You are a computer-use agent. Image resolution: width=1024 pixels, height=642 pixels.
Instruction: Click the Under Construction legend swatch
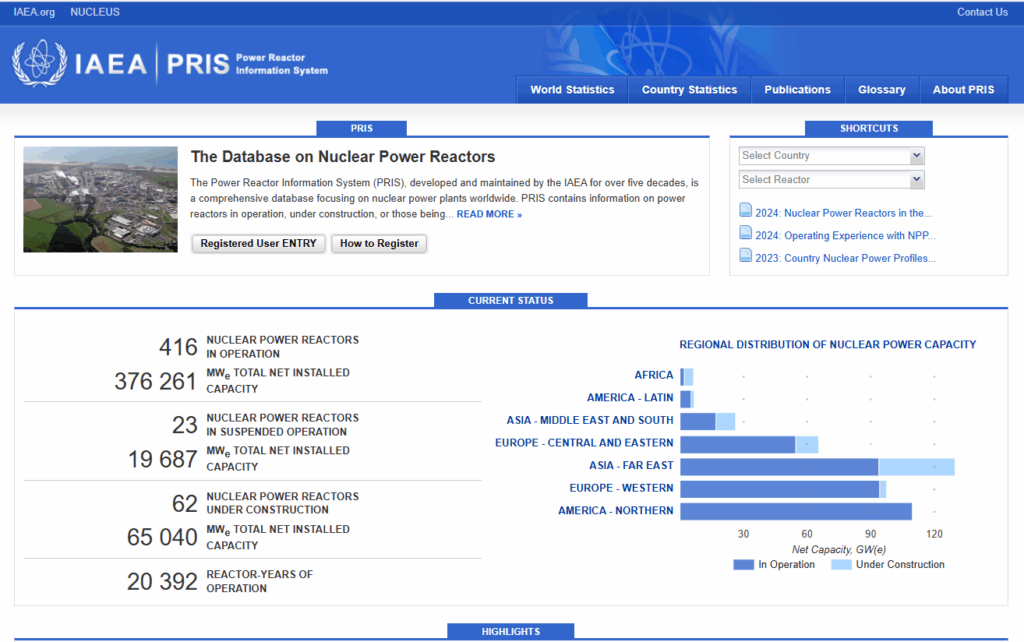[841, 565]
